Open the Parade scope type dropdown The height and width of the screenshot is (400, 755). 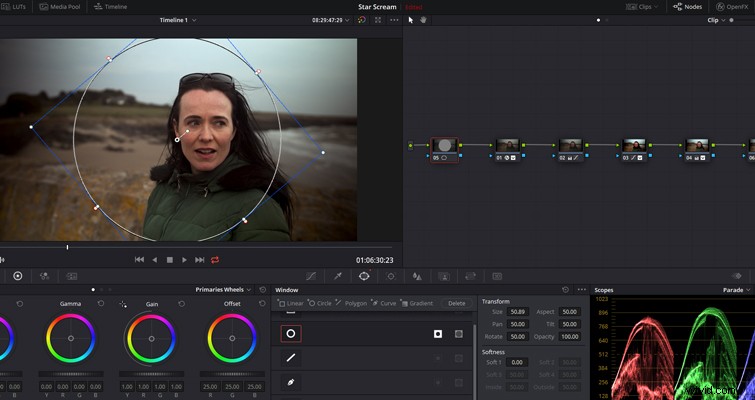point(736,290)
